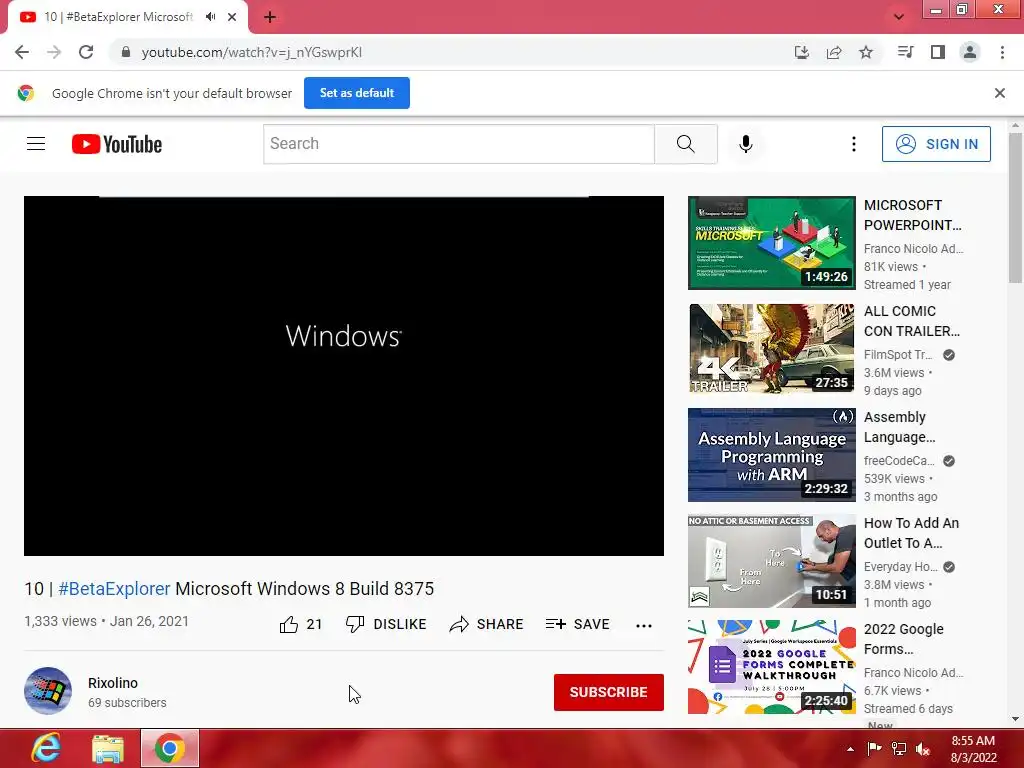The image size is (1024, 768).
Task: Bookmark this page with the star icon
Action: click(866, 52)
